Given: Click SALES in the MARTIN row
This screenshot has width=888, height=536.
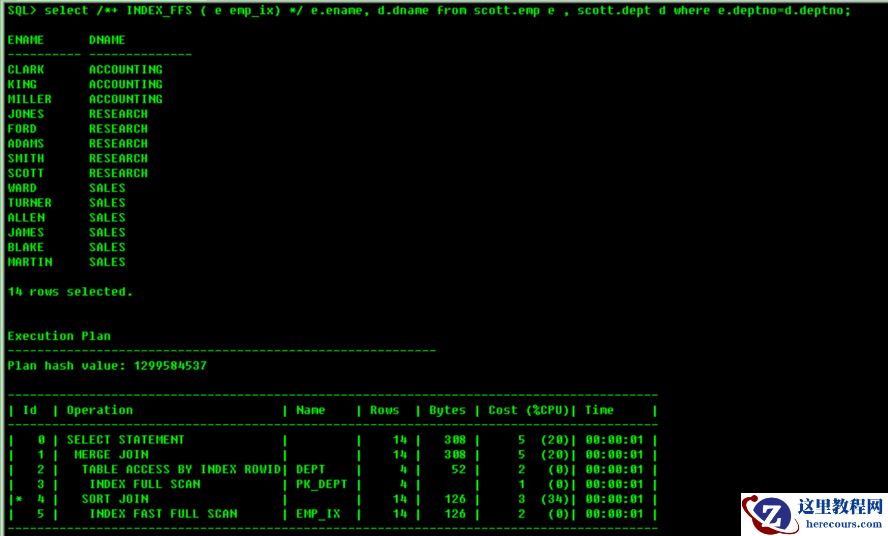Looking at the screenshot, I should pos(107,262).
